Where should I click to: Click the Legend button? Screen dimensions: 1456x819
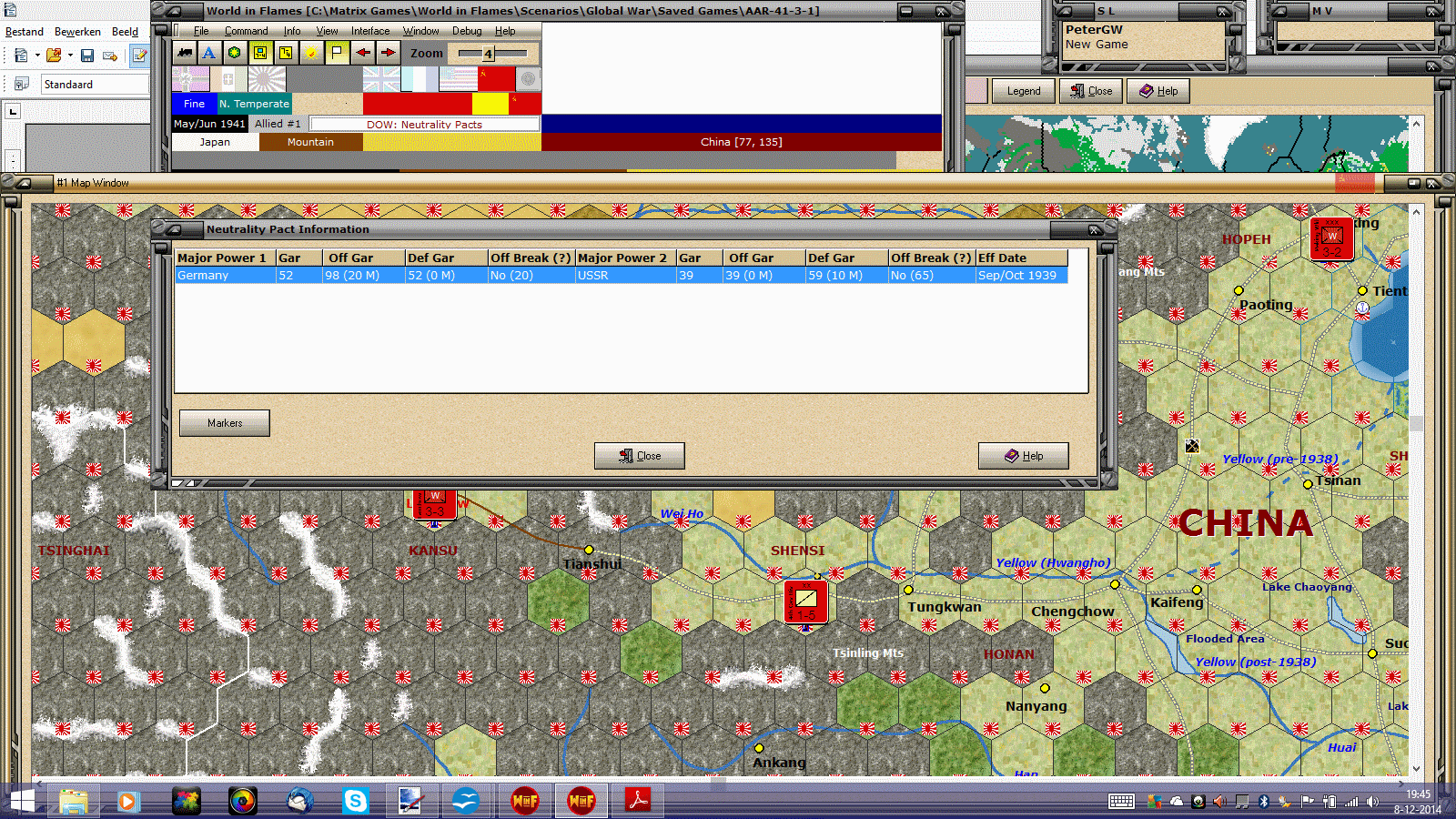pyautogui.click(x=1024, y=91)
